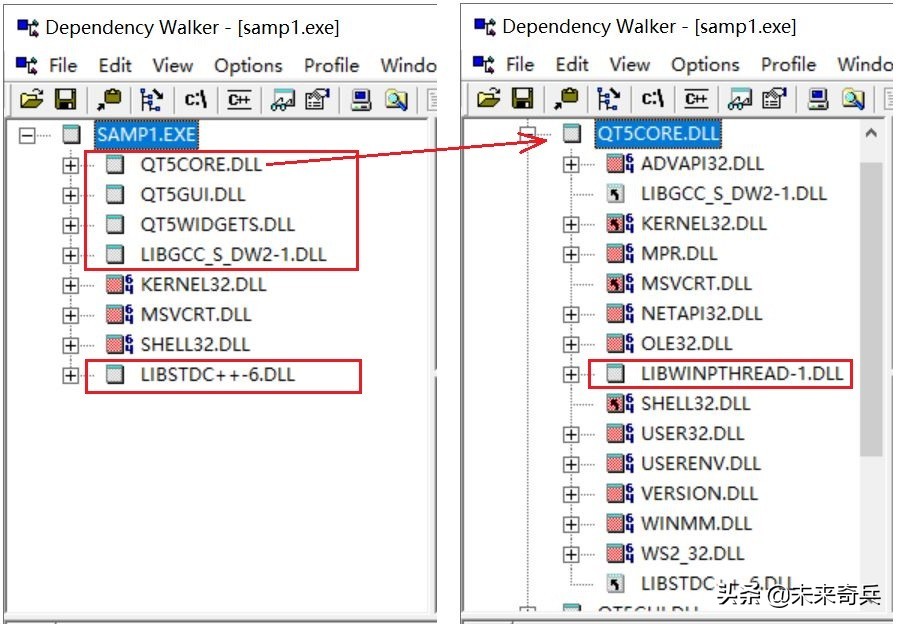
Task: Open Edit menu in left window
Action: (115, 65)
